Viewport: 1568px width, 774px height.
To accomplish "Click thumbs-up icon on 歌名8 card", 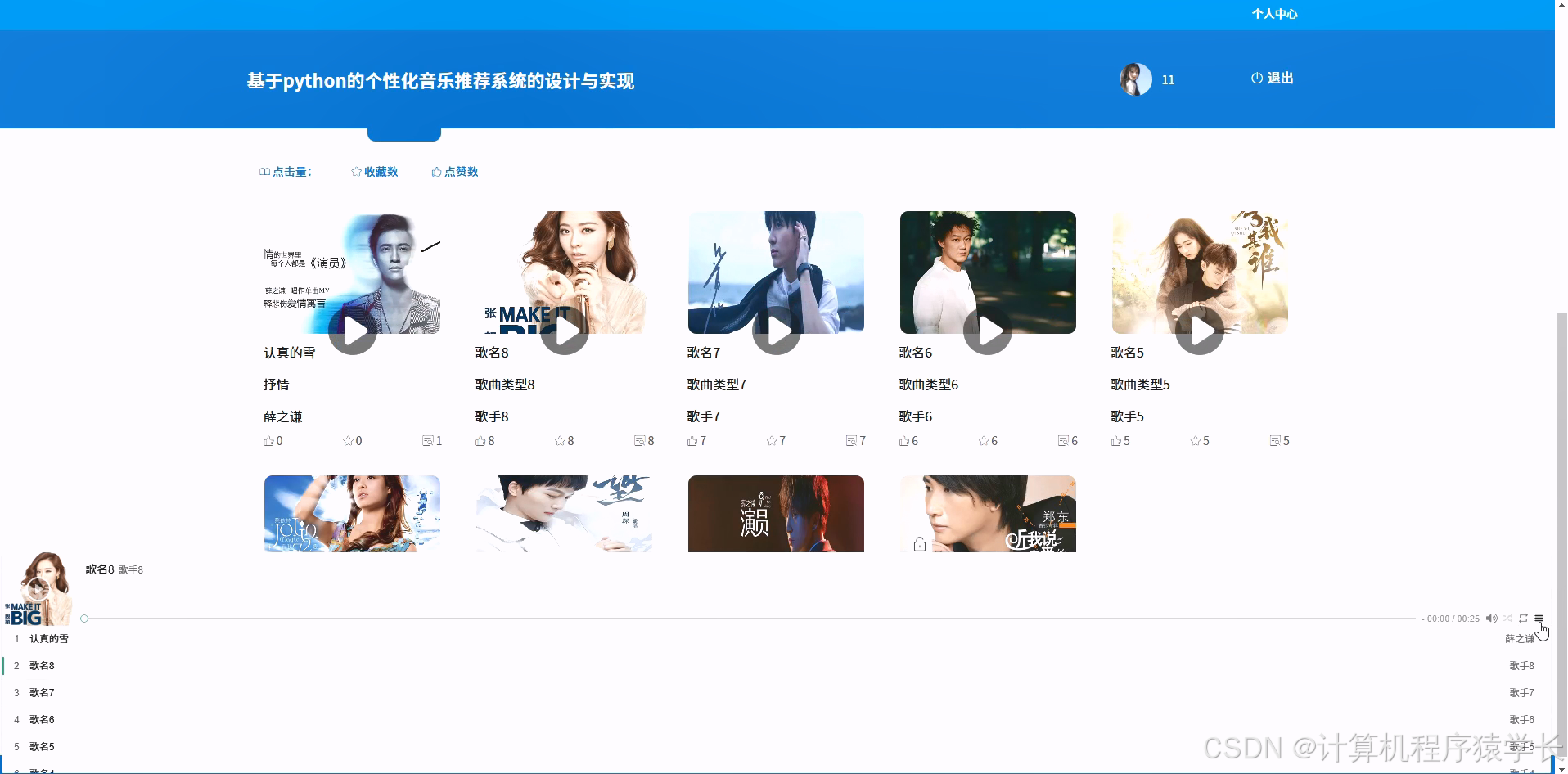I will point(480,441).
